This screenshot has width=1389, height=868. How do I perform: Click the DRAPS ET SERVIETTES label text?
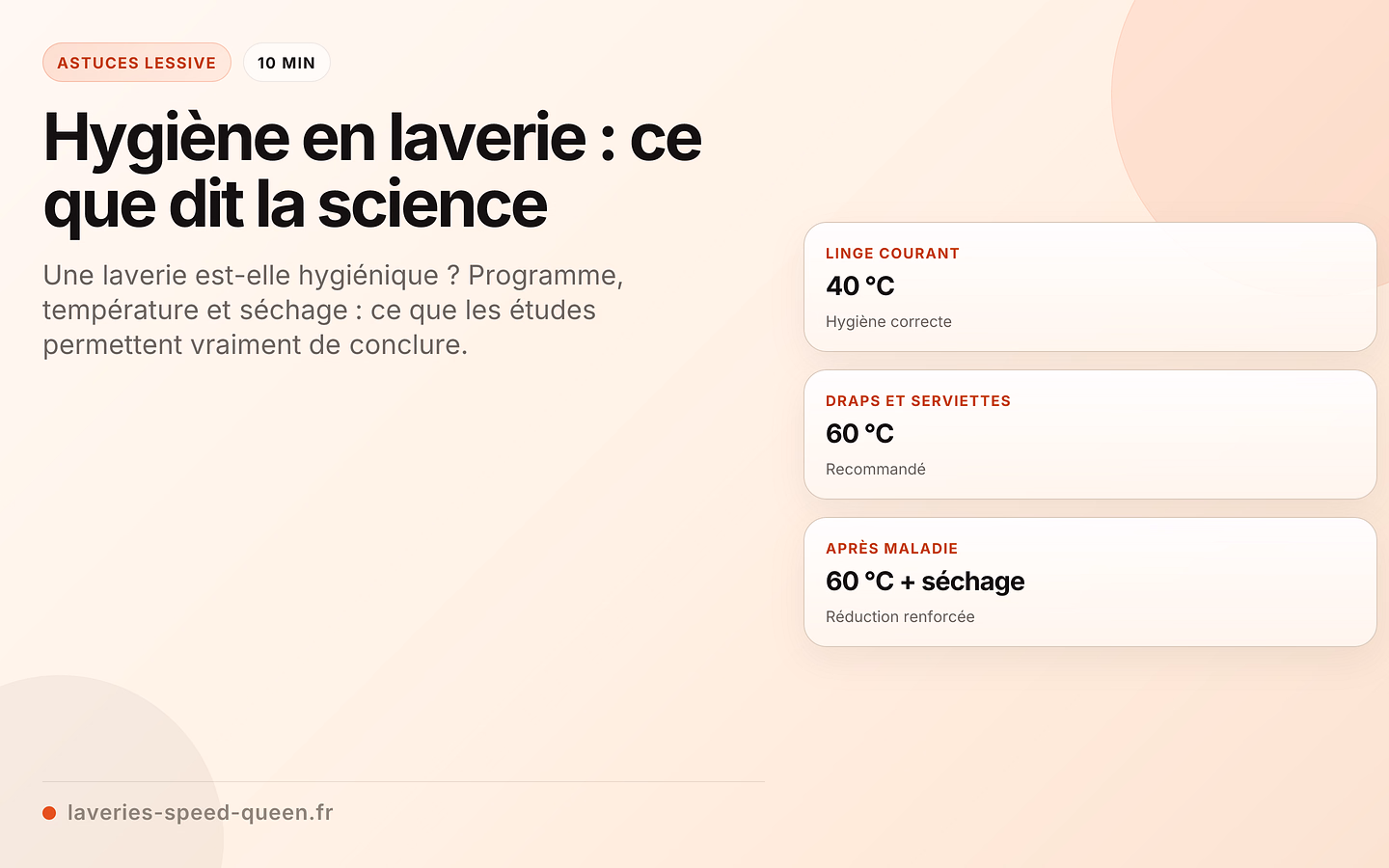pyautogui.click(x=918, y=401)
